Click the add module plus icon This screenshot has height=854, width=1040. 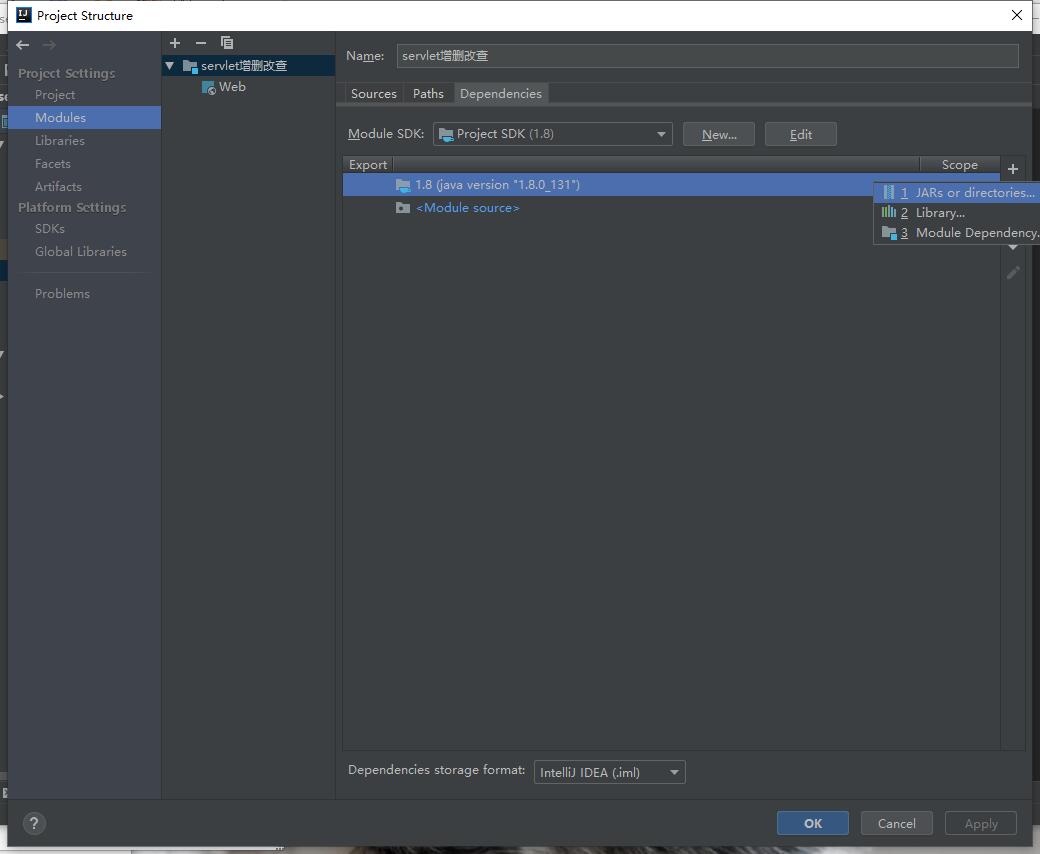(x=175, y=43)
